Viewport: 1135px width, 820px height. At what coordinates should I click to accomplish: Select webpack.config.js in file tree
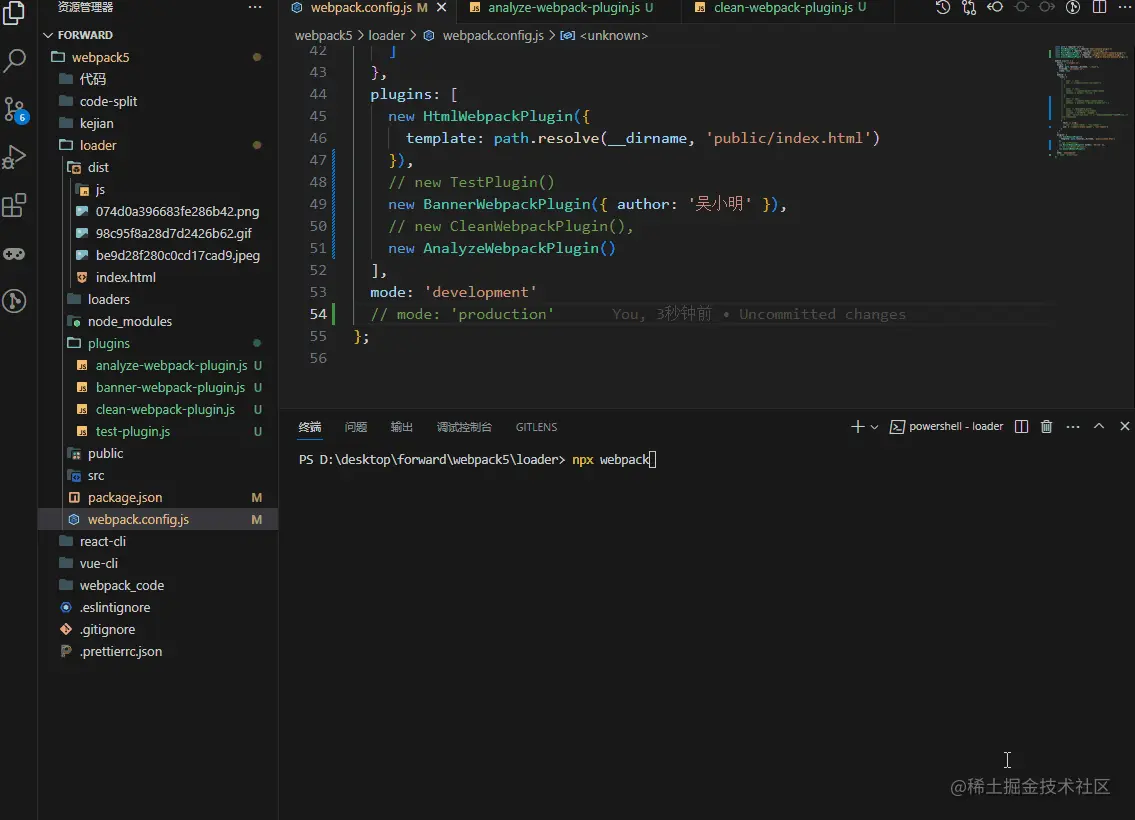(x=158, y=520)
